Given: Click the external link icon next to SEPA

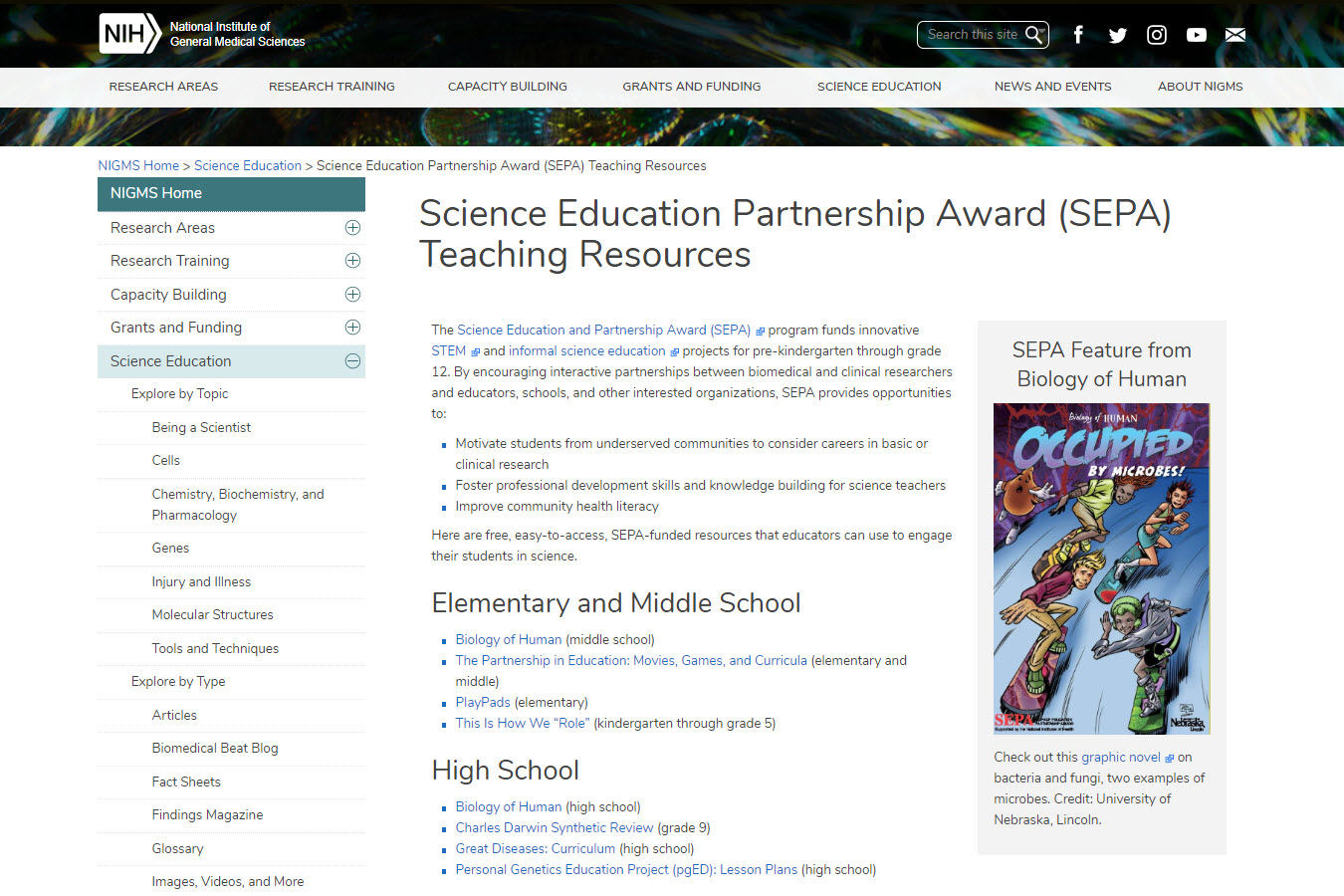Looking at the screenshot, I should click(x=760, y=330).
